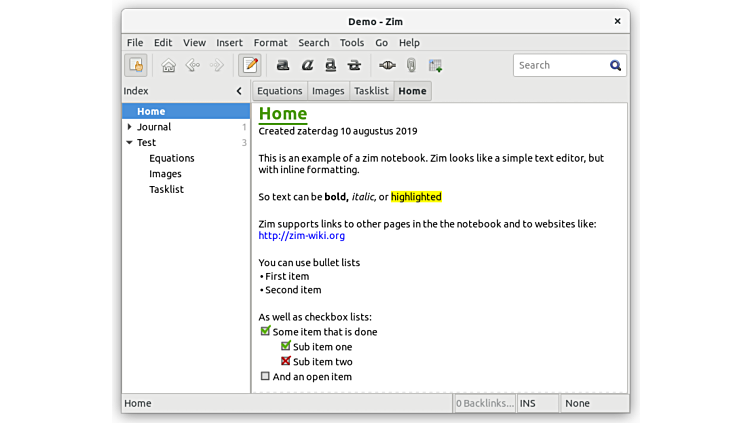The image size is (752, 423).
Task: Toggle the 'Sub item one' checkbox
Action: pyautogui.click(x=286, y=346)
